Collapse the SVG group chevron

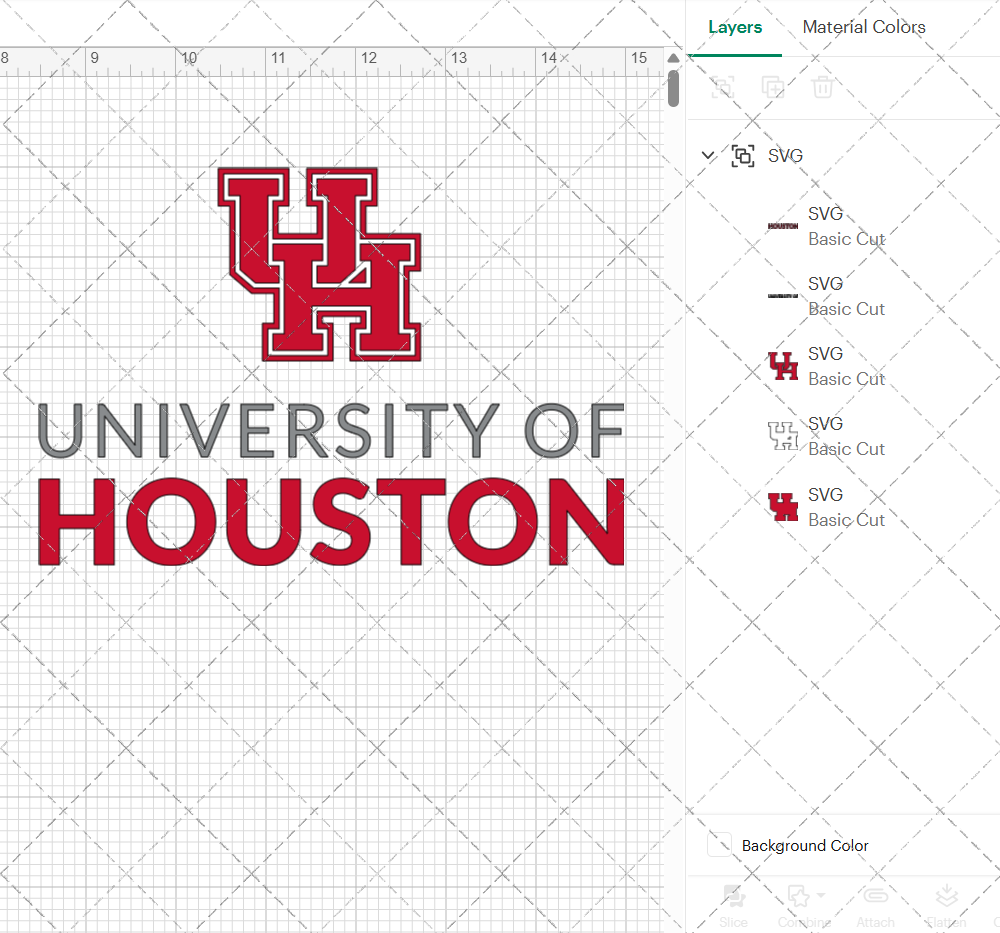coord(707,155)
